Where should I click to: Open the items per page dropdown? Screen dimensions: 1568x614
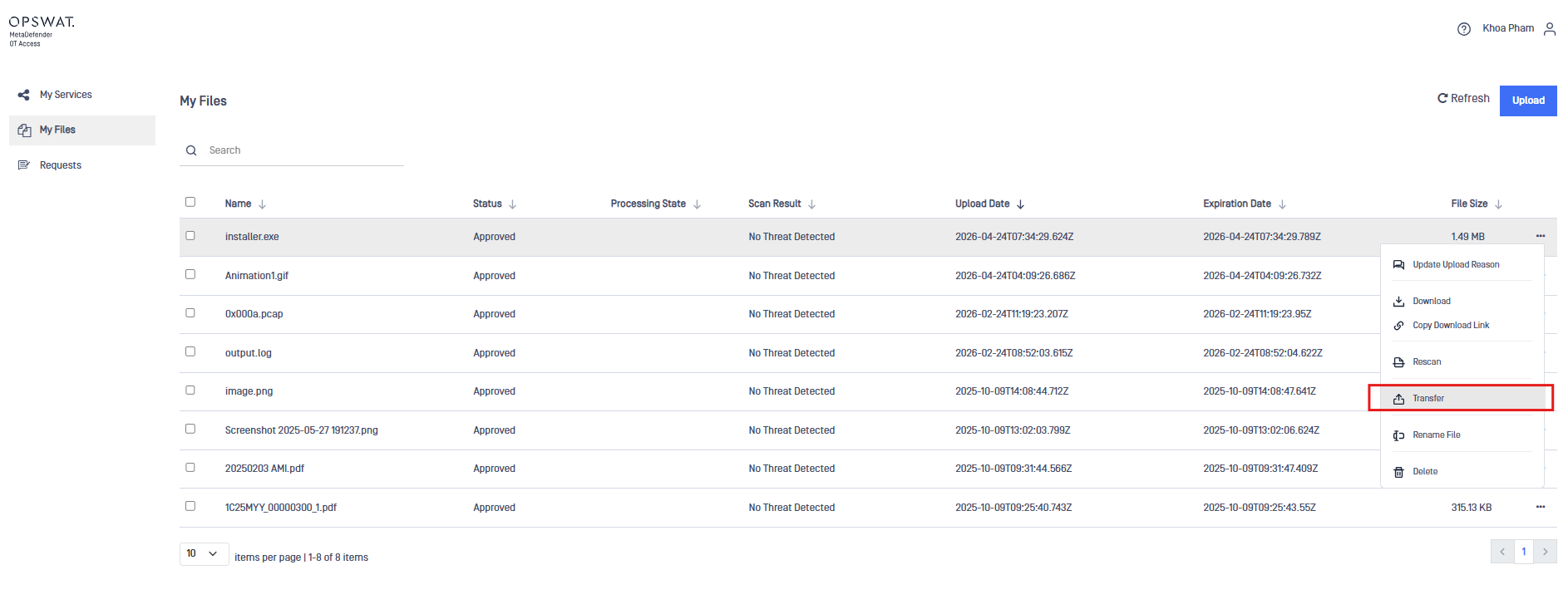click(x=204, y=553)
